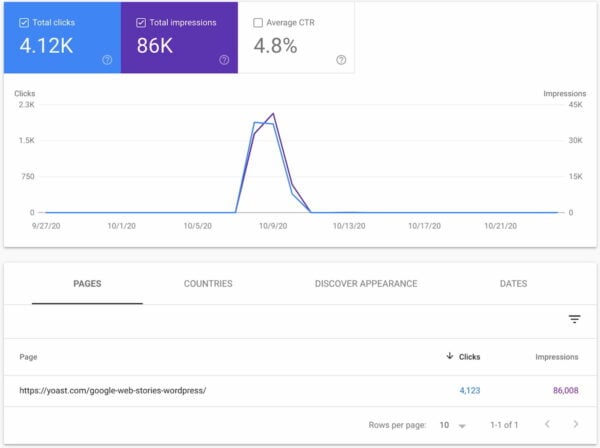Uncheck the Total clicks checkbox
The height and width of the screenshot is (448, 600).
tap(24, 21)
